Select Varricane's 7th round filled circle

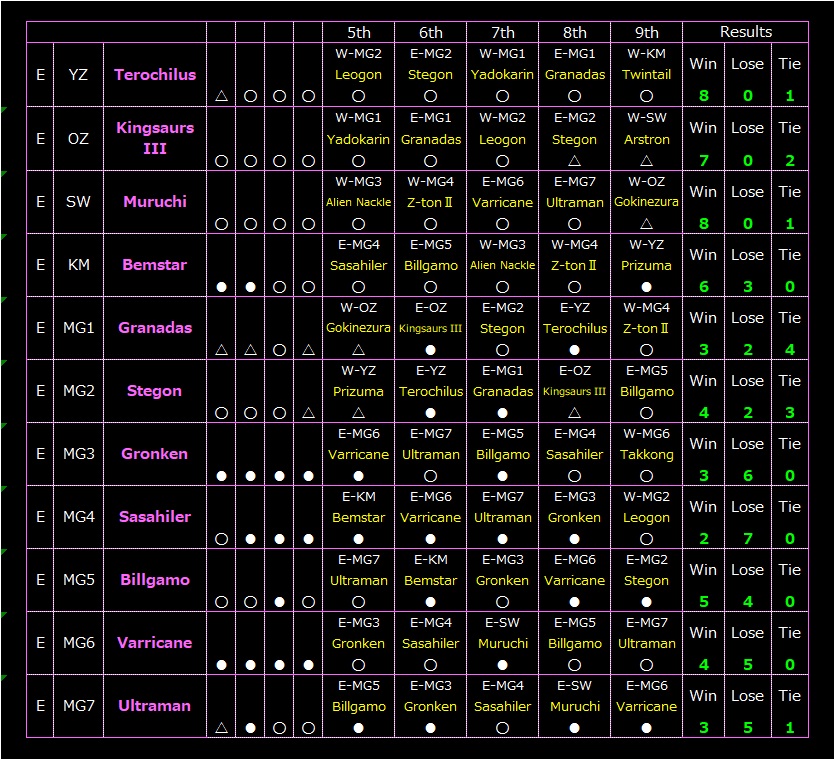(x=503, y=665)
